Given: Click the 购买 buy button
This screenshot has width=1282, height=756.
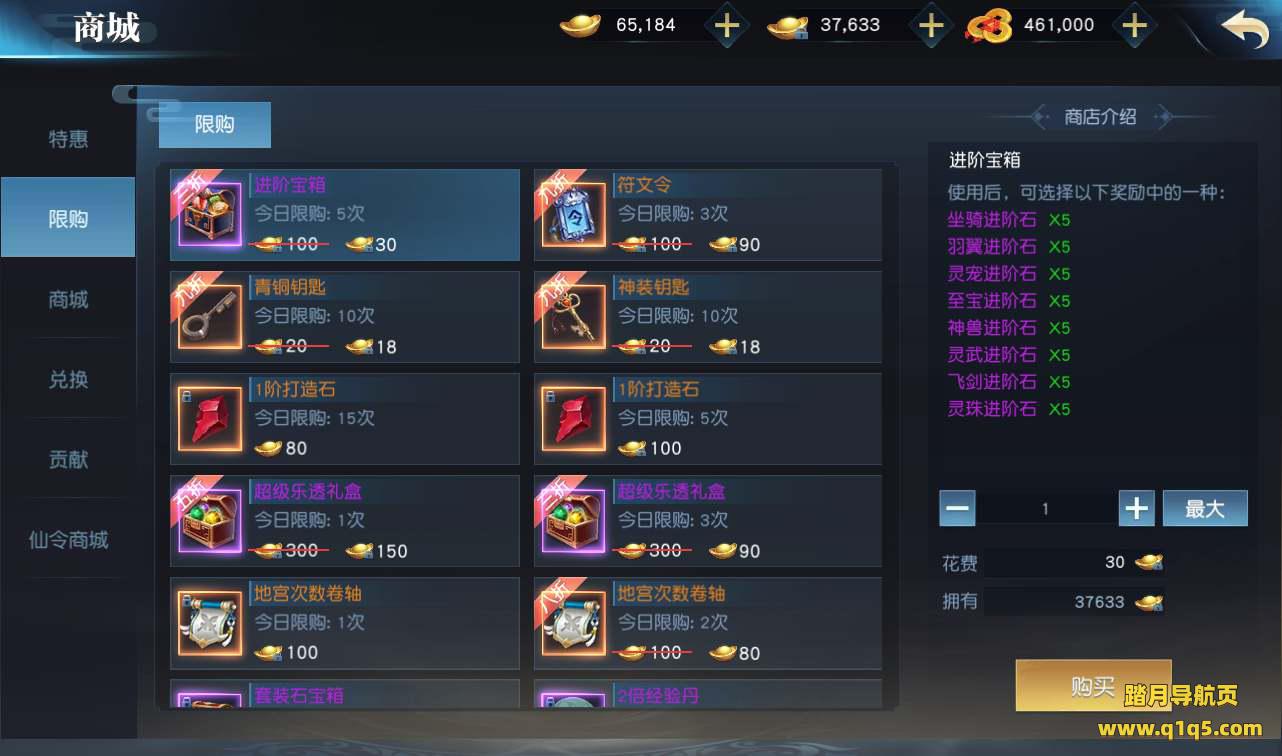Looking at the screenshot, I should [1093, 686].
